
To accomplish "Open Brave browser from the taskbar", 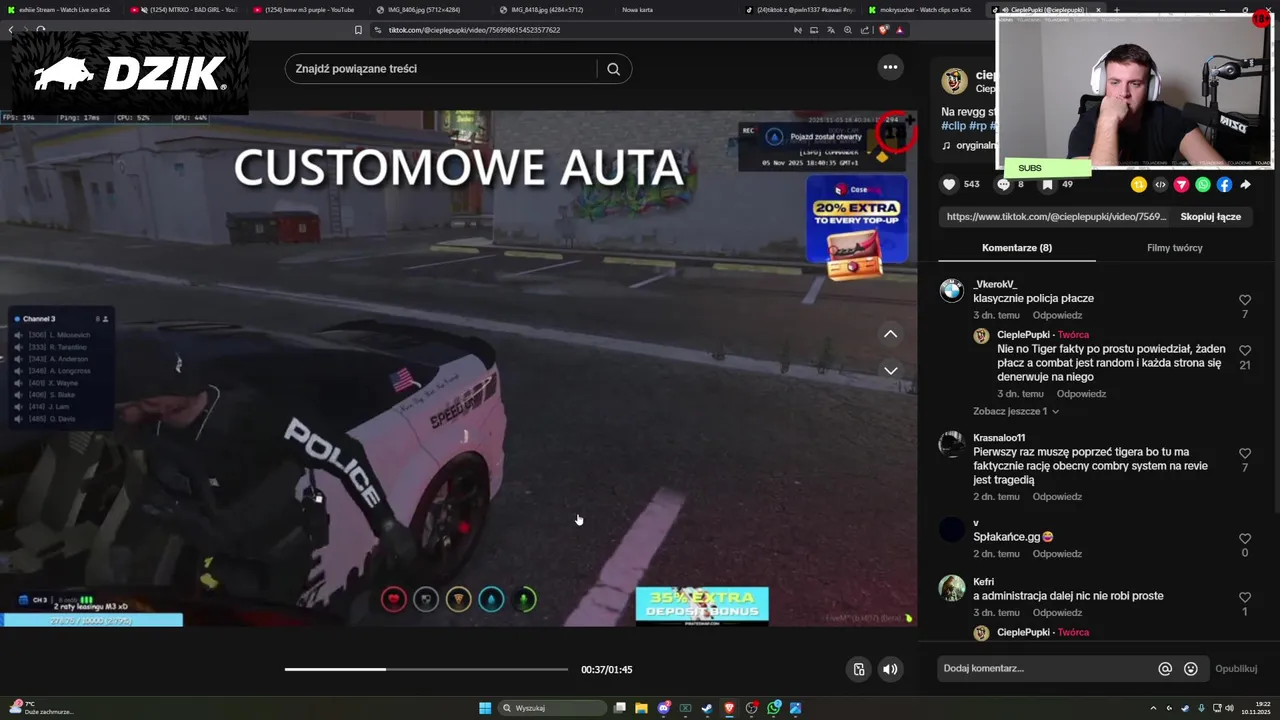I will 729,708.
